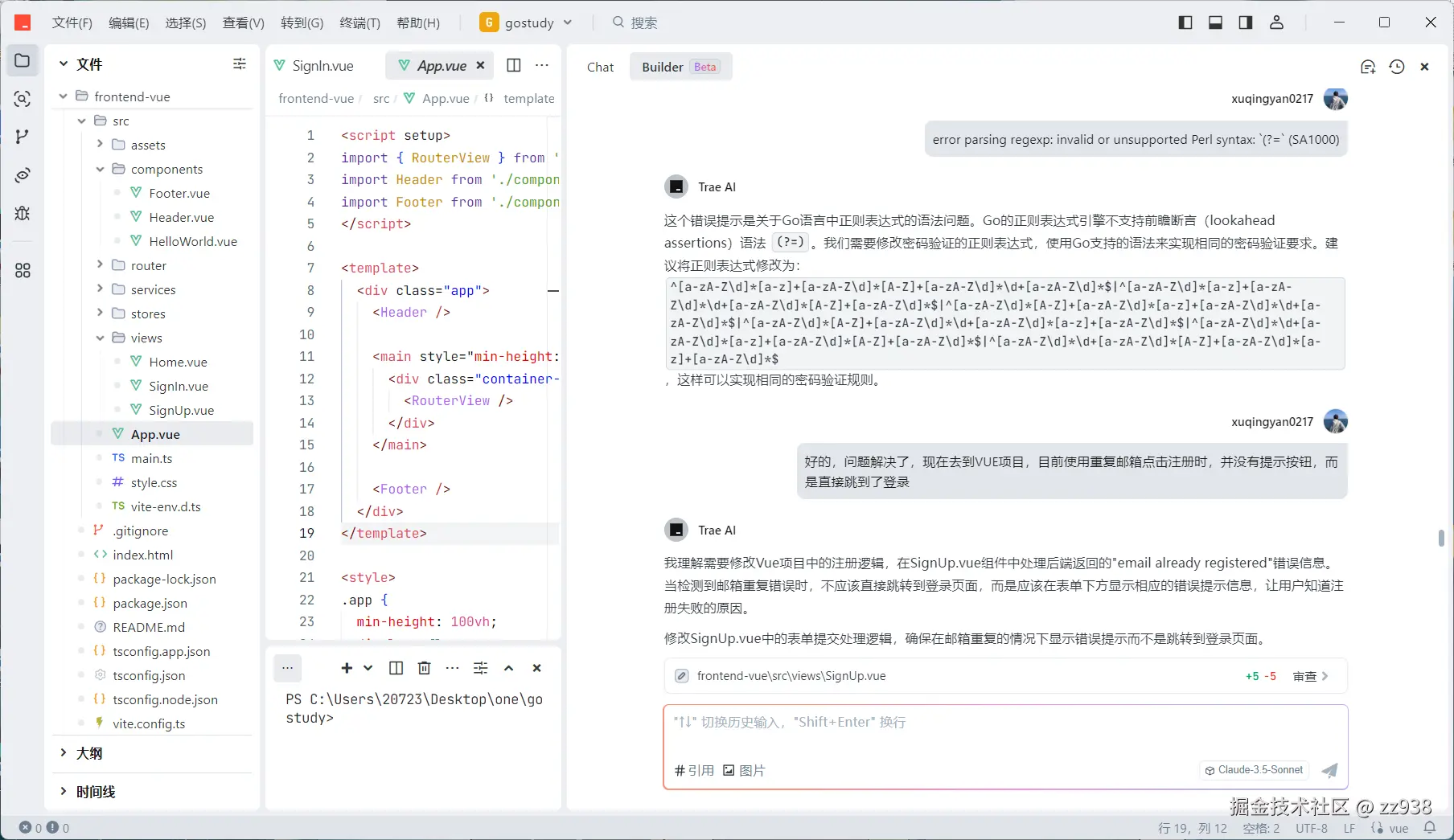Open the gostudy project dropdown

tap(526, 23)
